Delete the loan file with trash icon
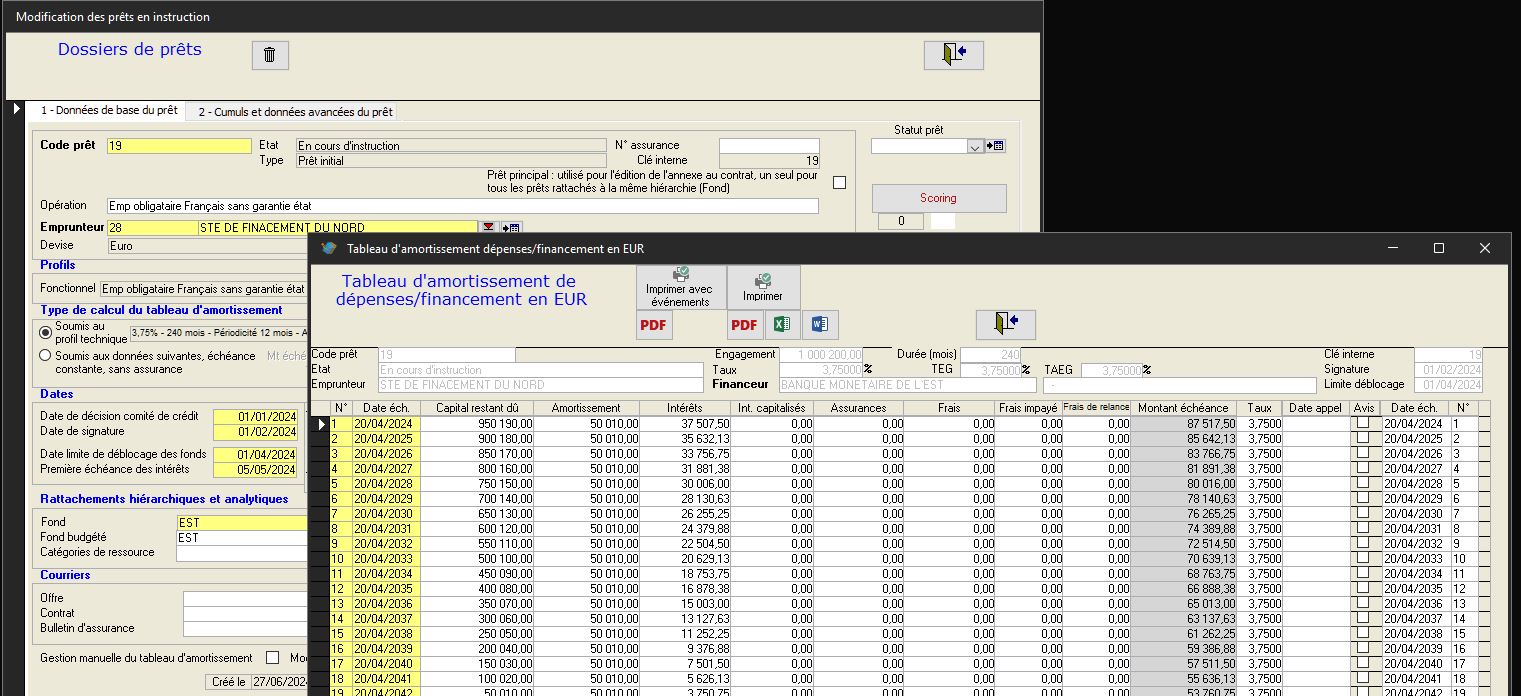Viewport: 1521px width, 696px height. [x=269, y=55]
